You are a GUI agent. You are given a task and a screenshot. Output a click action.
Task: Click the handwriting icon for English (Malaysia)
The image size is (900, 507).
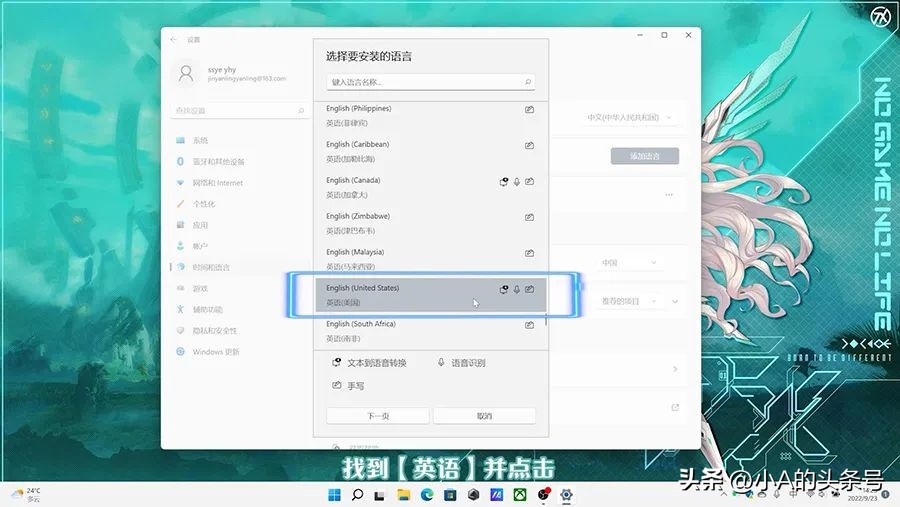pos(529,253)
